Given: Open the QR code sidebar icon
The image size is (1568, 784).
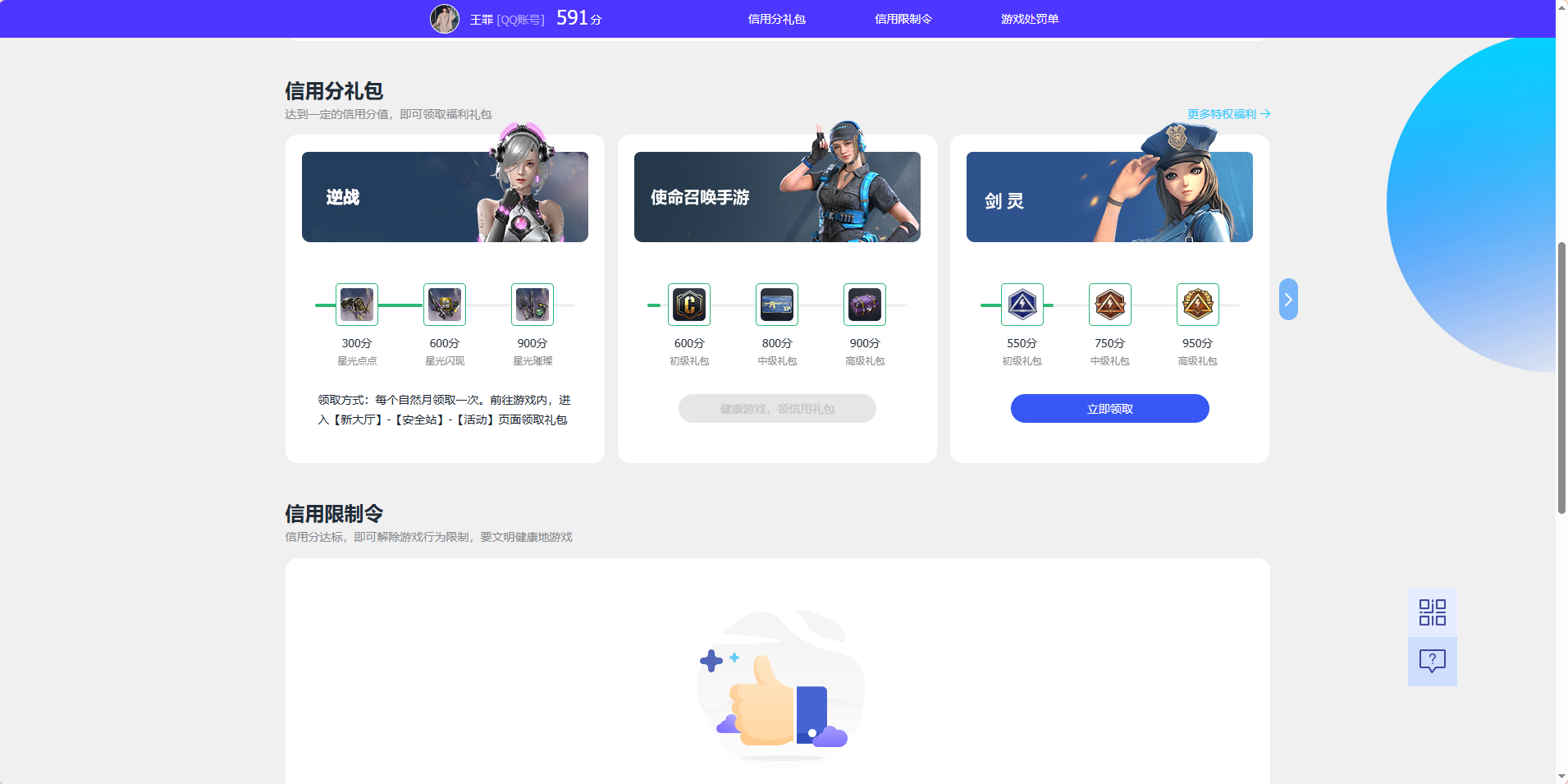Looking at the screenshot, I should [1433, 612].
